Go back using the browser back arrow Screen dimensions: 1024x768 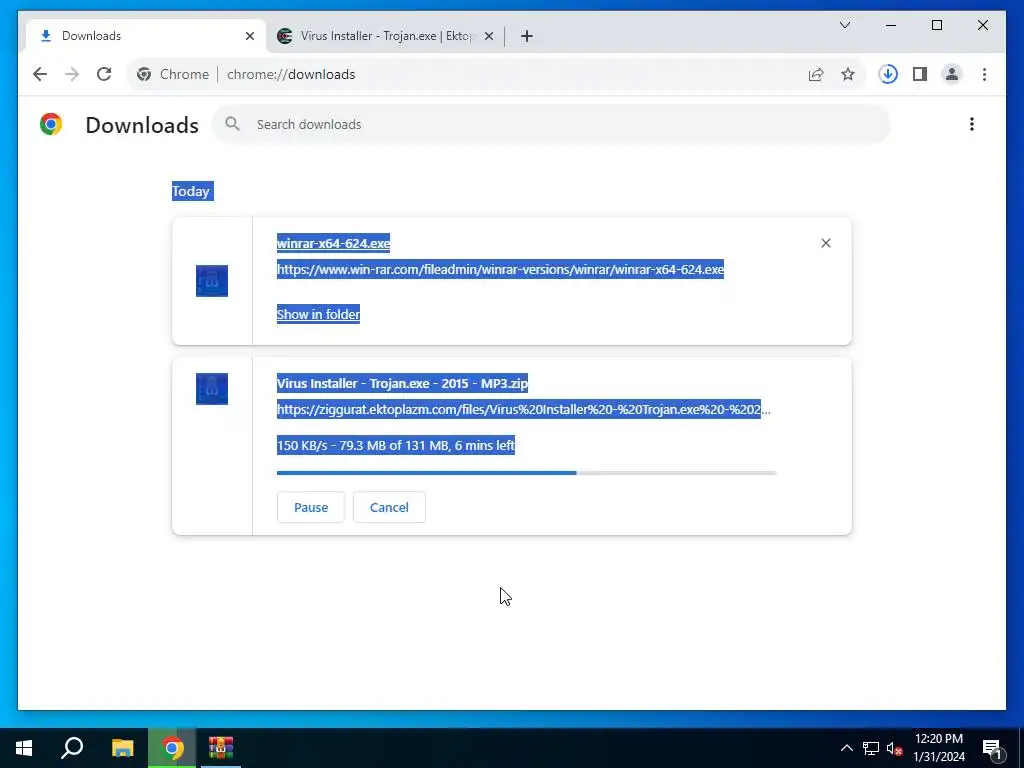tap(40, 74)
